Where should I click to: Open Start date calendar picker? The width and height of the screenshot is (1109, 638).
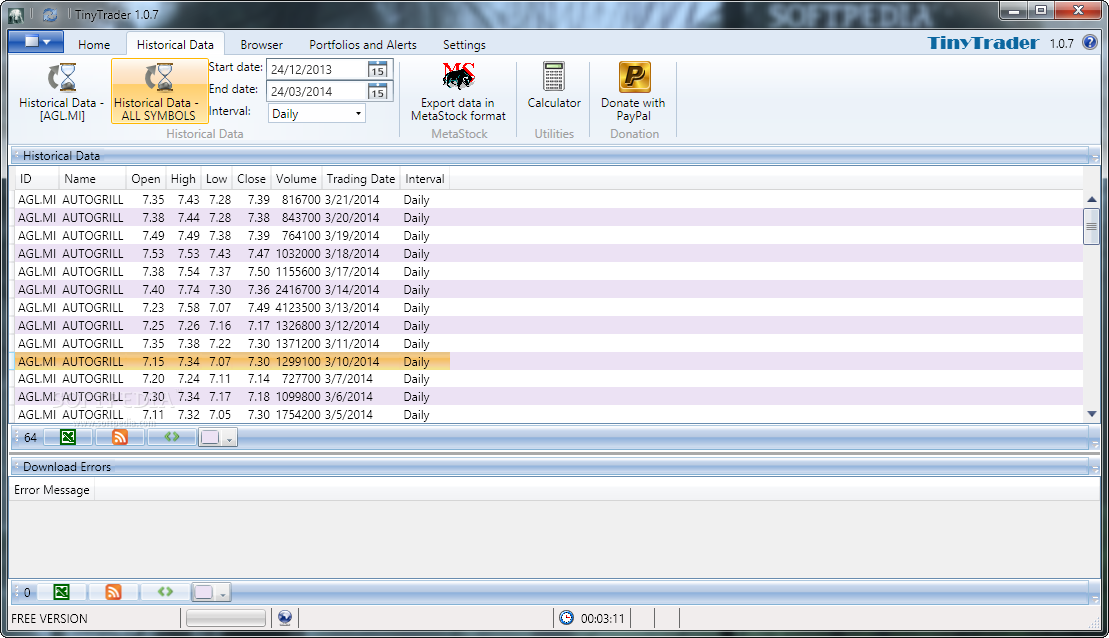(377, 69)
